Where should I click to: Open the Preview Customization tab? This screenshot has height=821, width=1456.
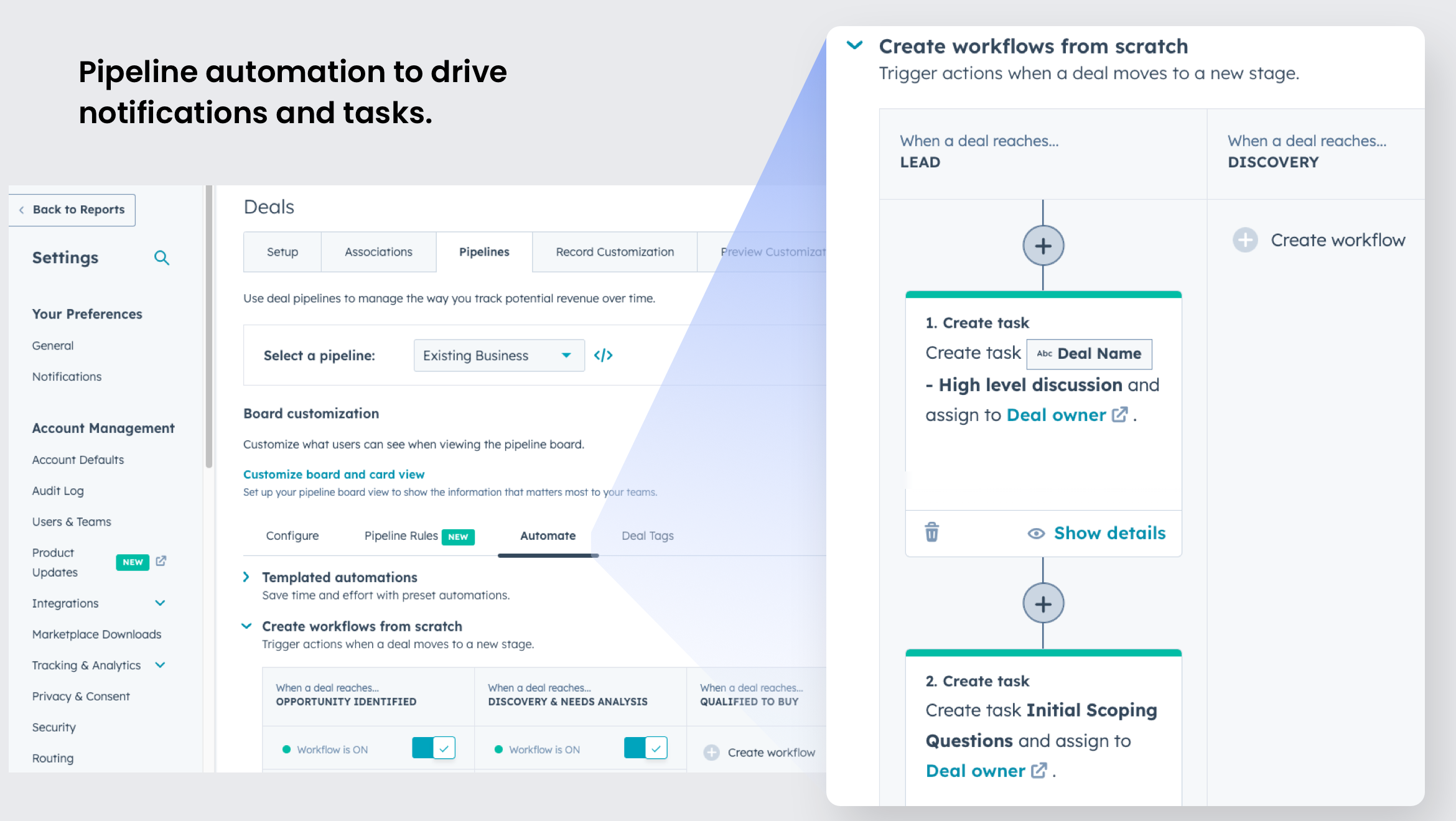(x=762, y=252)
